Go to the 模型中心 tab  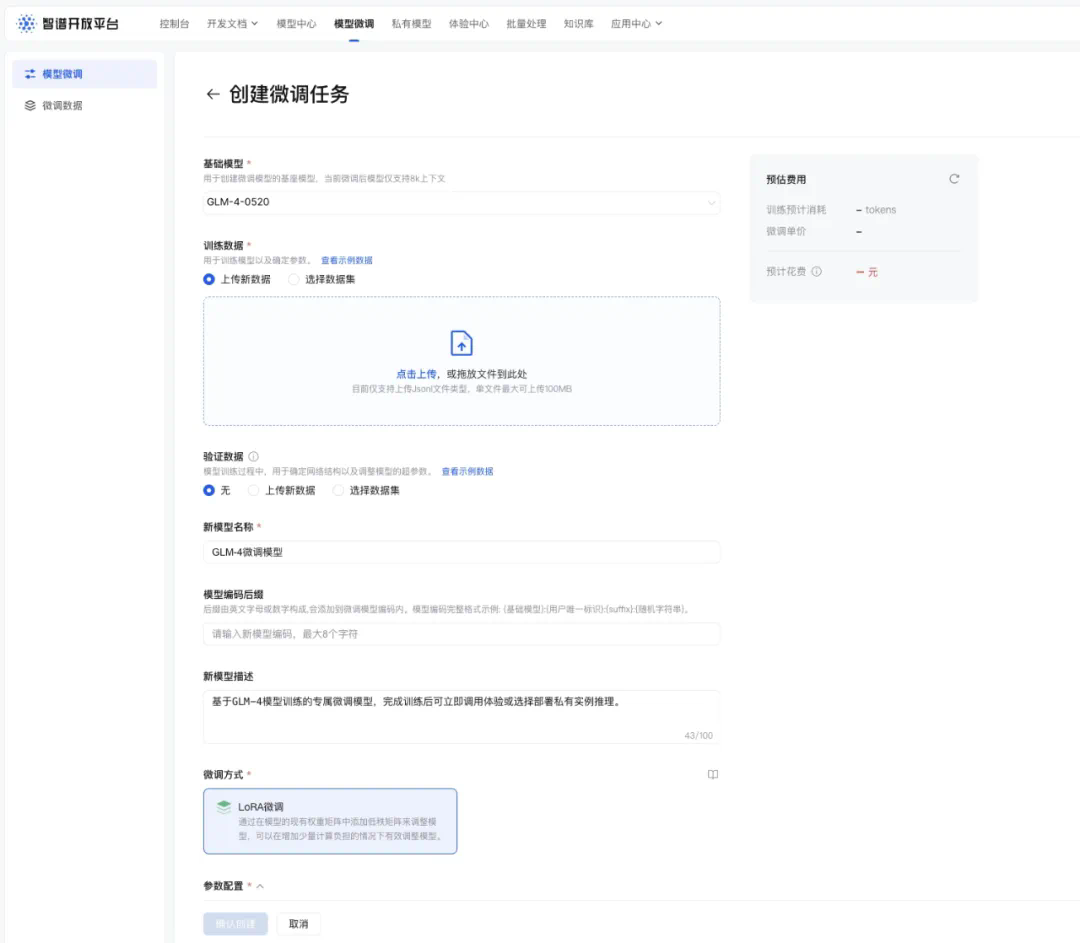pos(296,23)
